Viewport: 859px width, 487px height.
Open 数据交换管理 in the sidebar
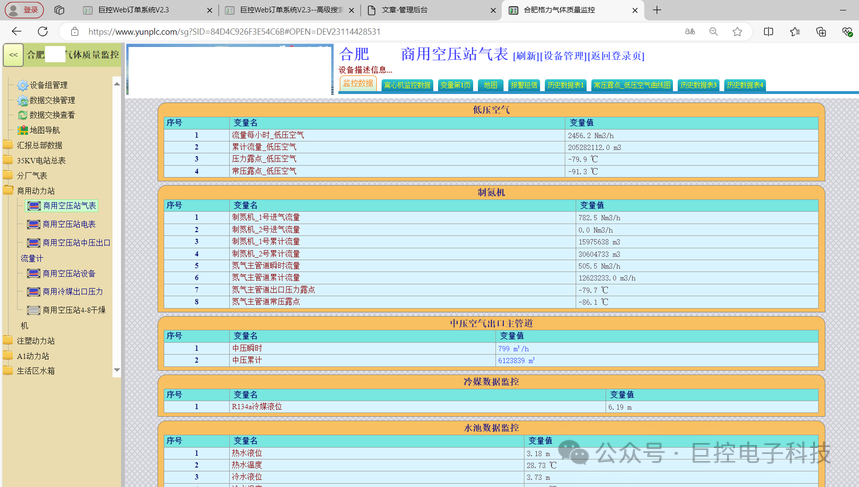point(52,100)
